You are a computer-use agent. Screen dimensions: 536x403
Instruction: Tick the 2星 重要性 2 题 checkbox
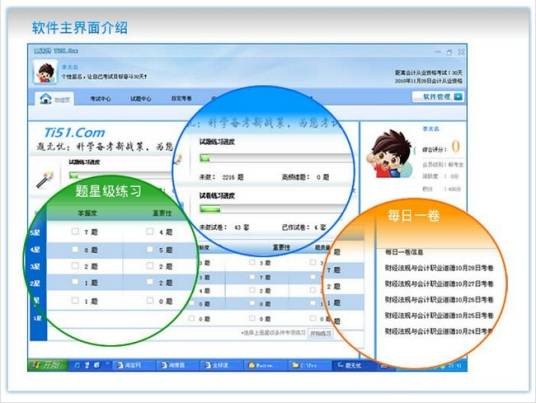point(150,282)
